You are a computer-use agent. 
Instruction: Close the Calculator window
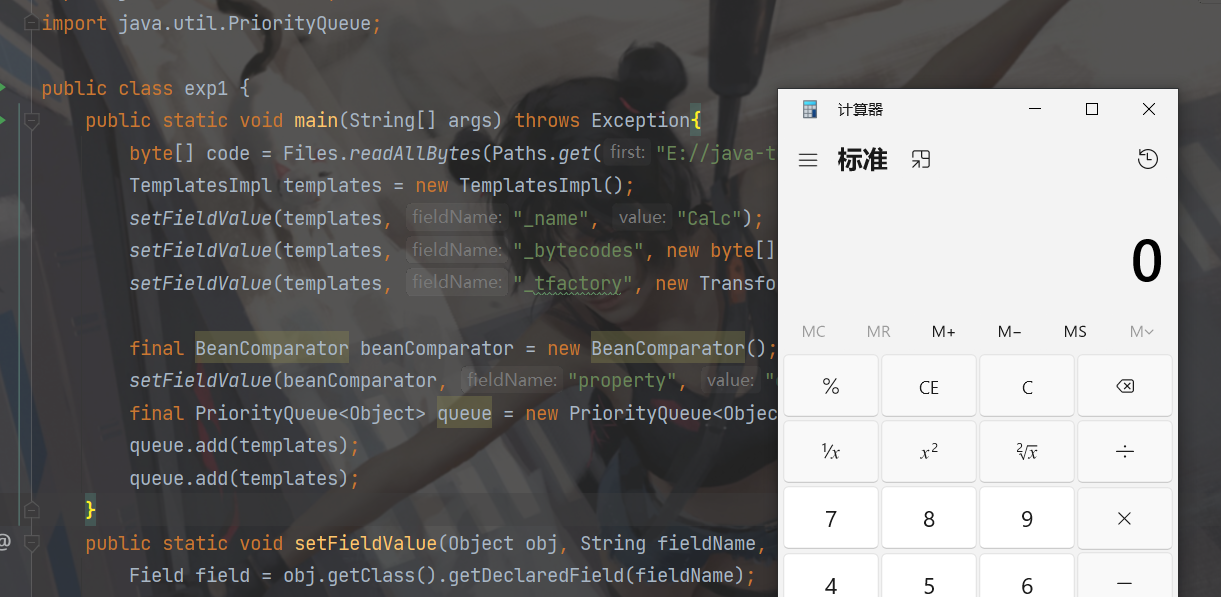pyautogui.click(x=1149, y=109)
